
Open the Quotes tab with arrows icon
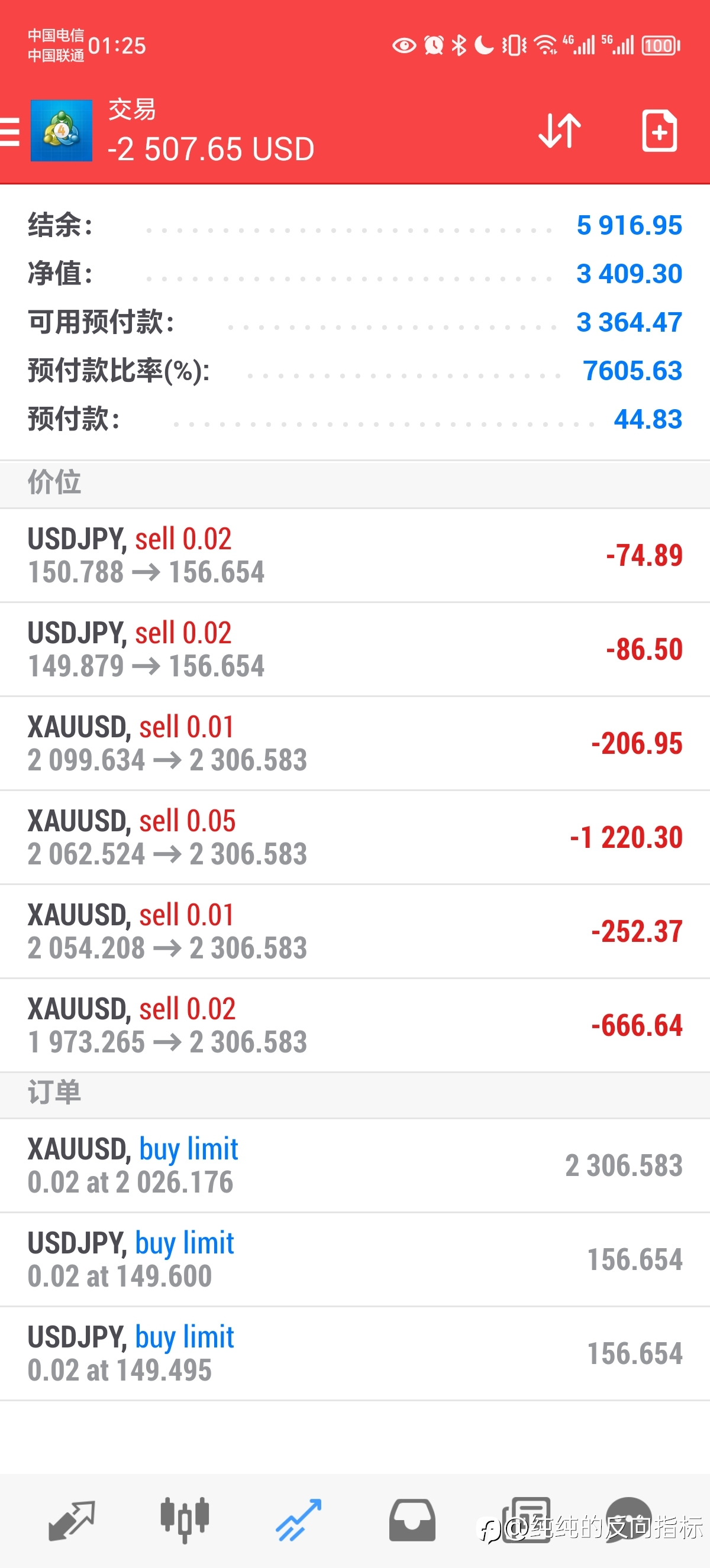click(71, 1520)
